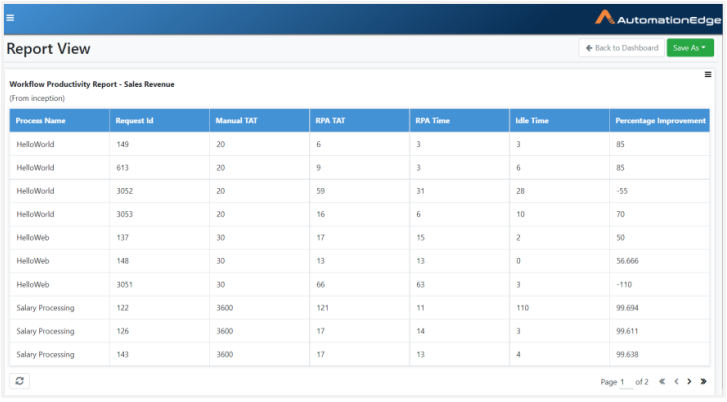Sort by Manual TAT column header
This screenshot has height=402, width=727.
click(x=235, y=120)
